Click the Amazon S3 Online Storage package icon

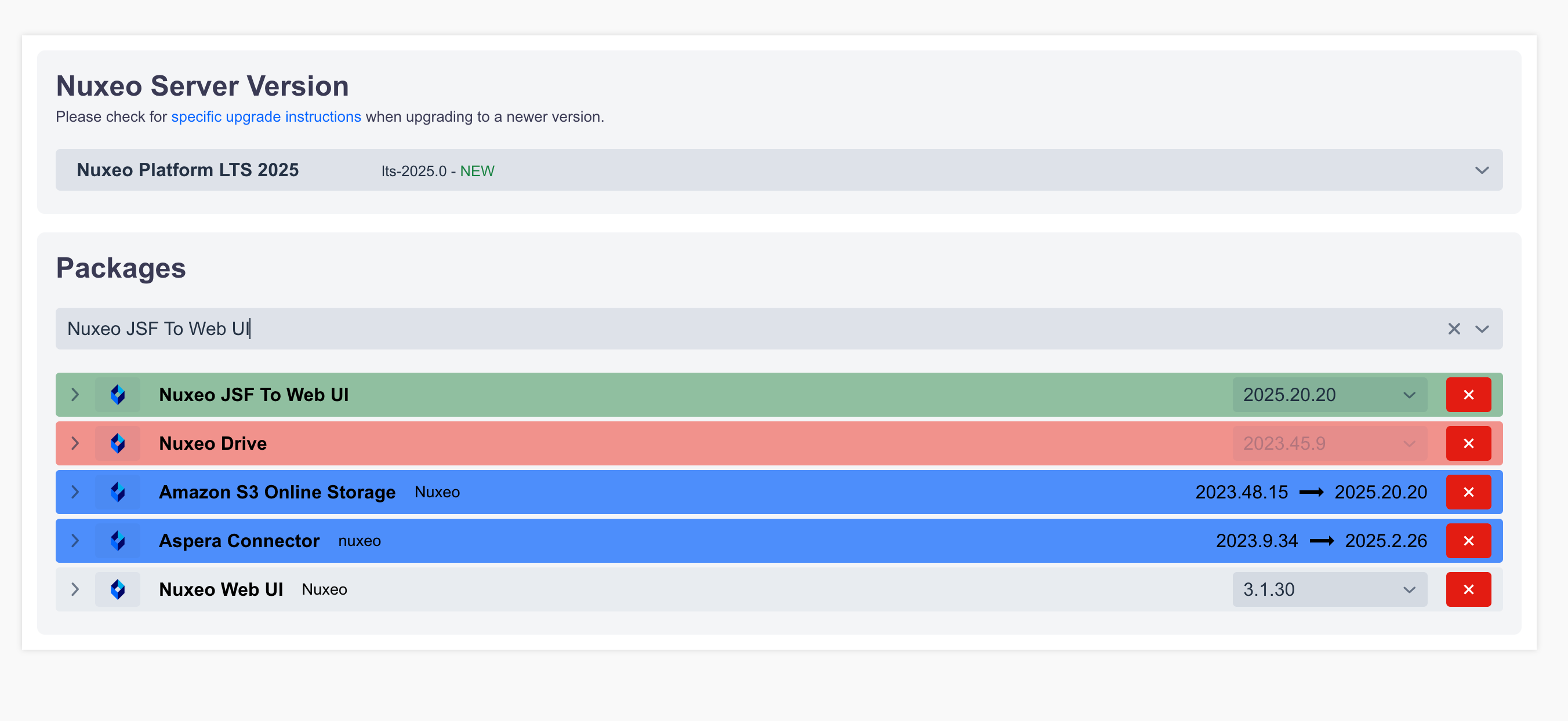point(118,491)
